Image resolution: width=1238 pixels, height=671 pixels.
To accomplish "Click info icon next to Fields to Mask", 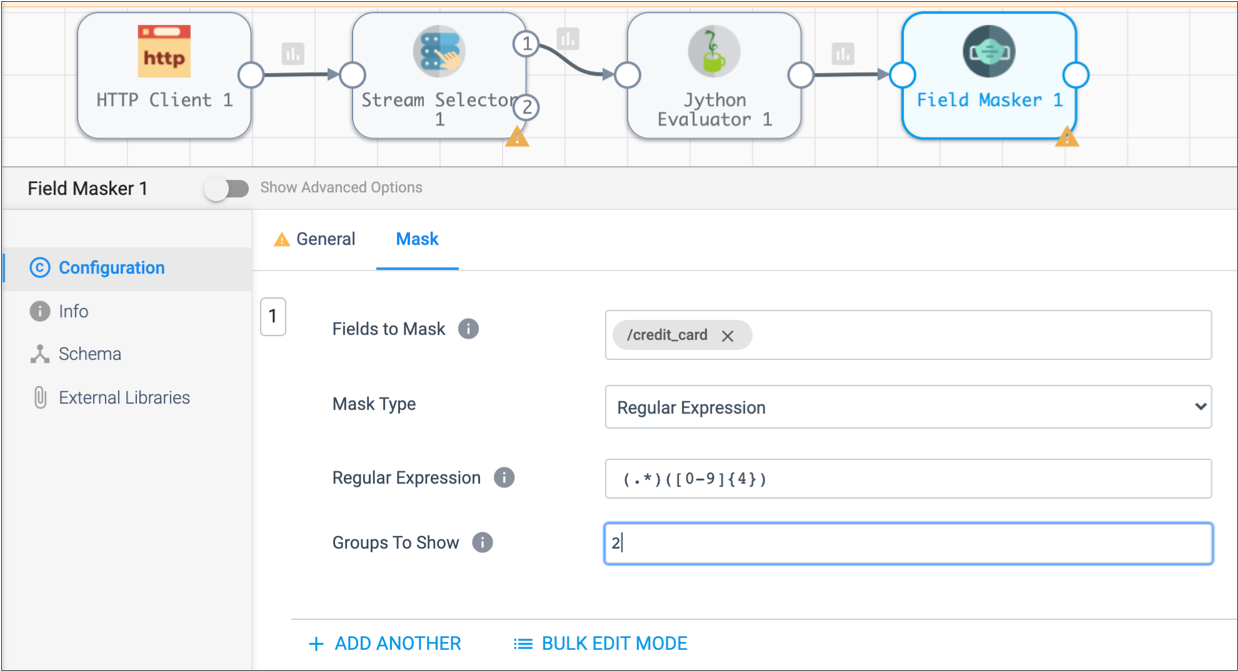I will 468,329.
